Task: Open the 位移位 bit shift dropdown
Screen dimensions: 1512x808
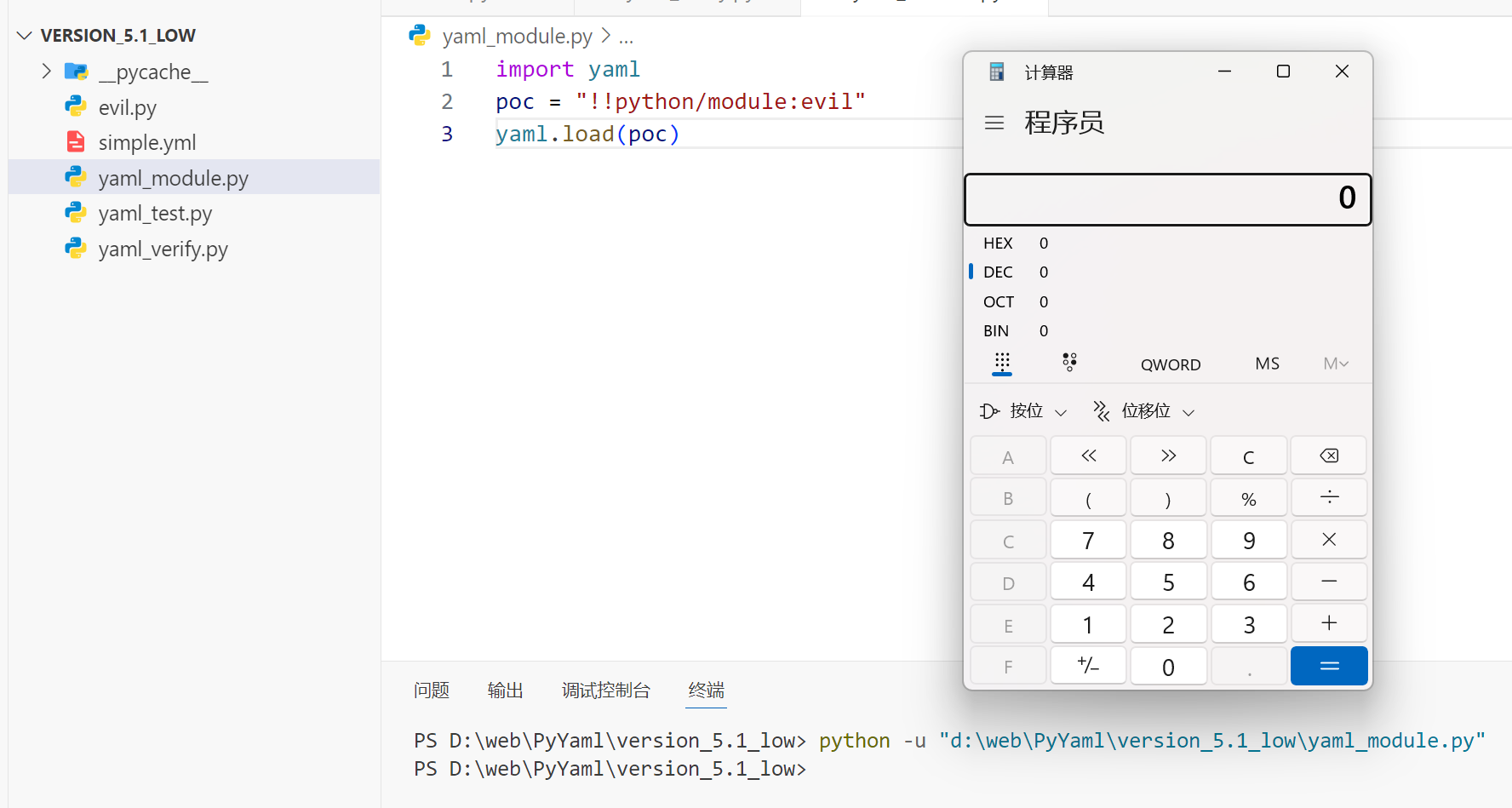Action: 1145,411
